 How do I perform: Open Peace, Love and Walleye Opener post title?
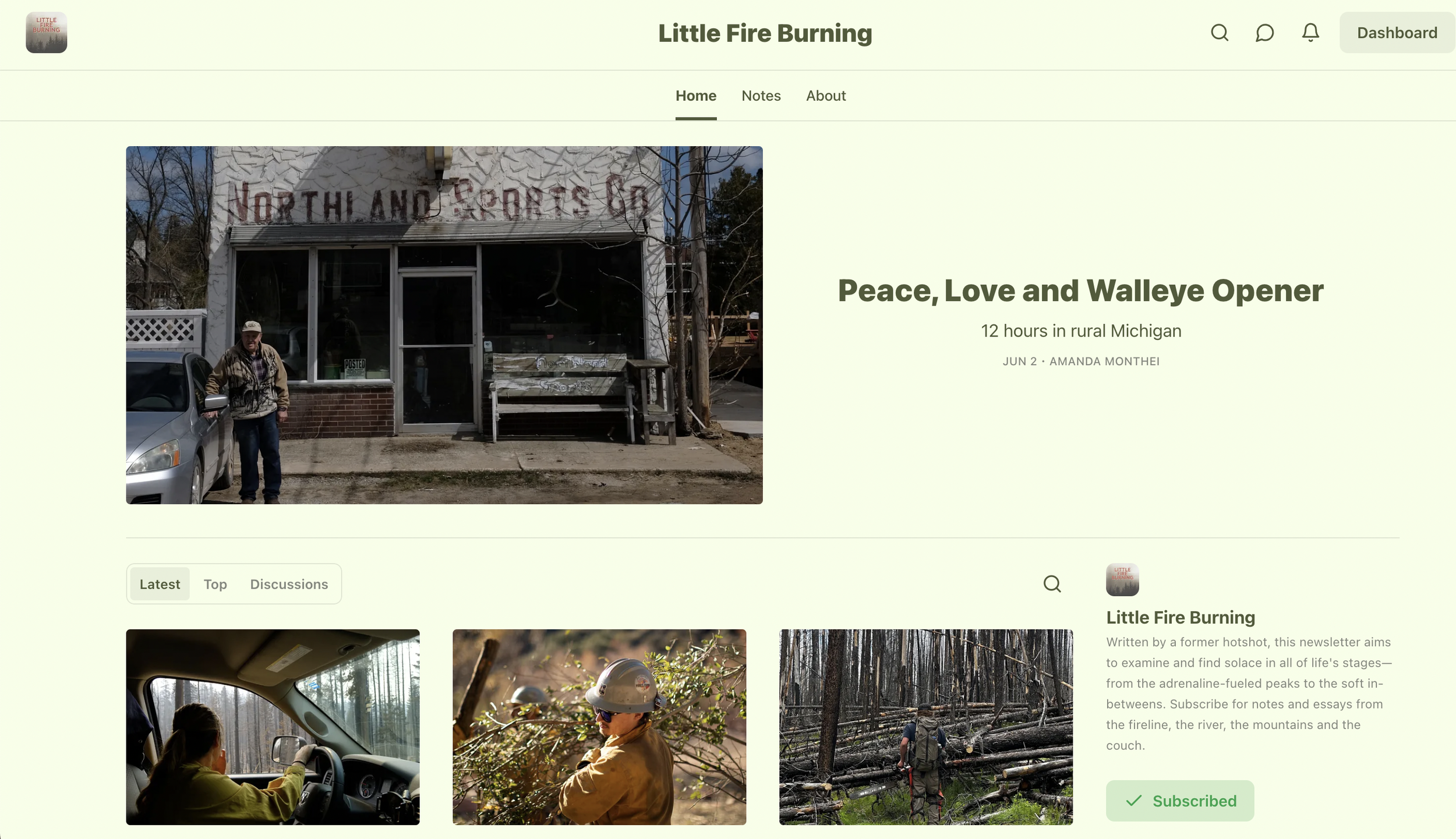point(1080,291)
